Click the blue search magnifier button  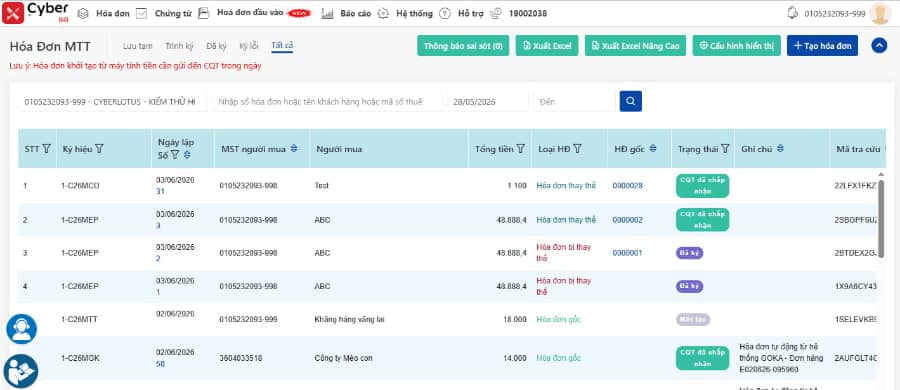pos(630,101)
